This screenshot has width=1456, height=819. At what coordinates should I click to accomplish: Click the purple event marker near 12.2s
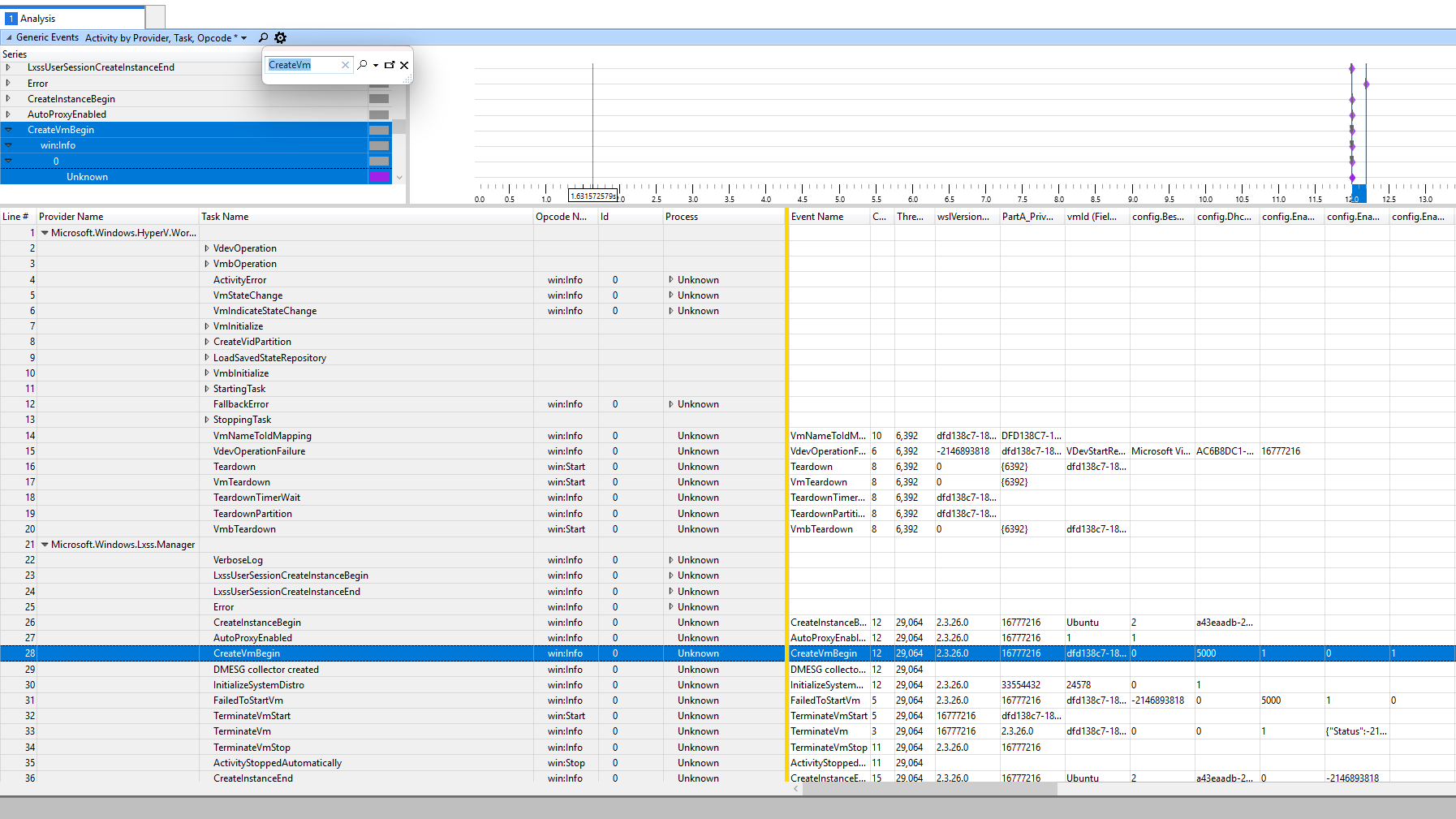pyautogui.click(x=1367, y=84)
